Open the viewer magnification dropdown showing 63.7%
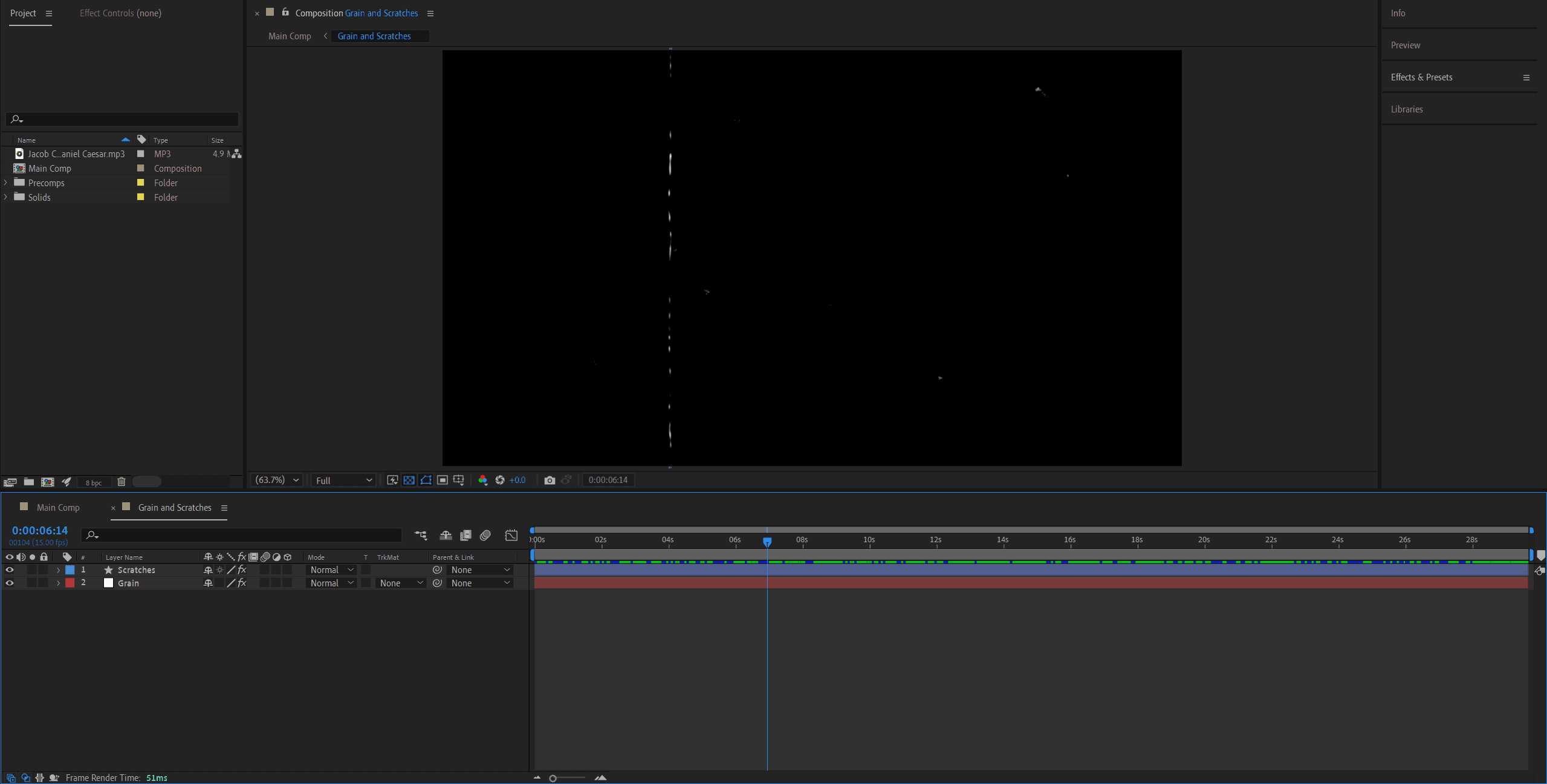1547x784 pixels. pyautogui.click(x=277, y=480)
